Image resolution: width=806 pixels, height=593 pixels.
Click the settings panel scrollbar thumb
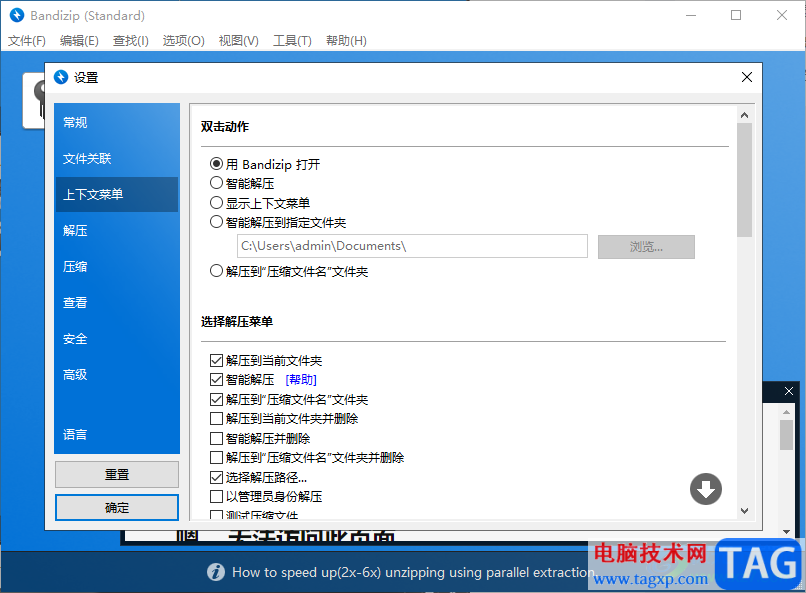coord(744,180)
